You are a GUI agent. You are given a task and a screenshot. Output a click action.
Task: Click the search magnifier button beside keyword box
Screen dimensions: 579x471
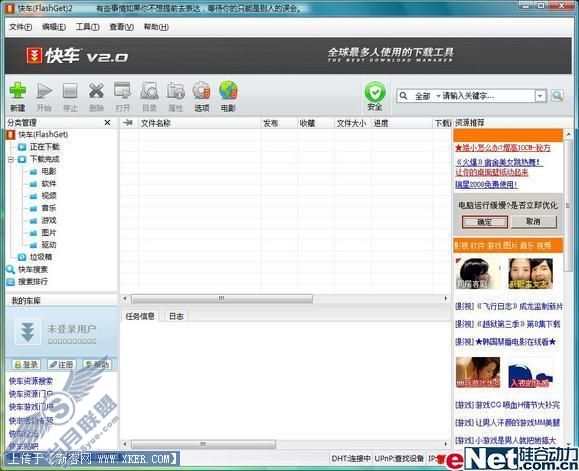557,96
